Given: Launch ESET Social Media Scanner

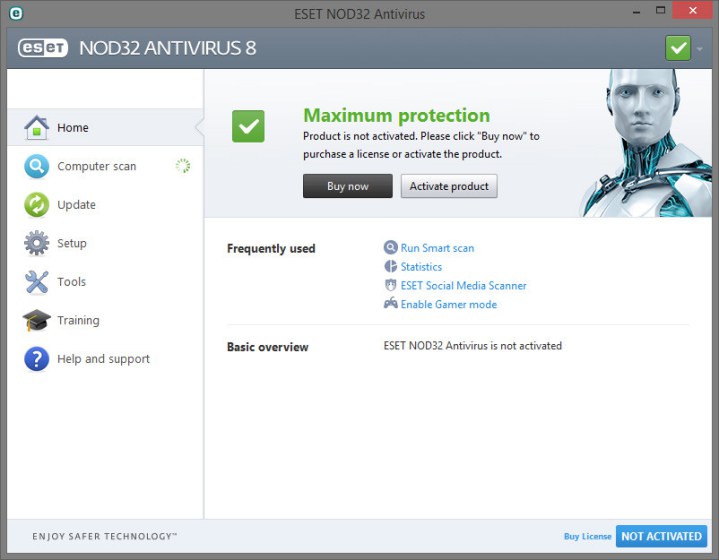Looking at the screenshot, I should point(463,286).
